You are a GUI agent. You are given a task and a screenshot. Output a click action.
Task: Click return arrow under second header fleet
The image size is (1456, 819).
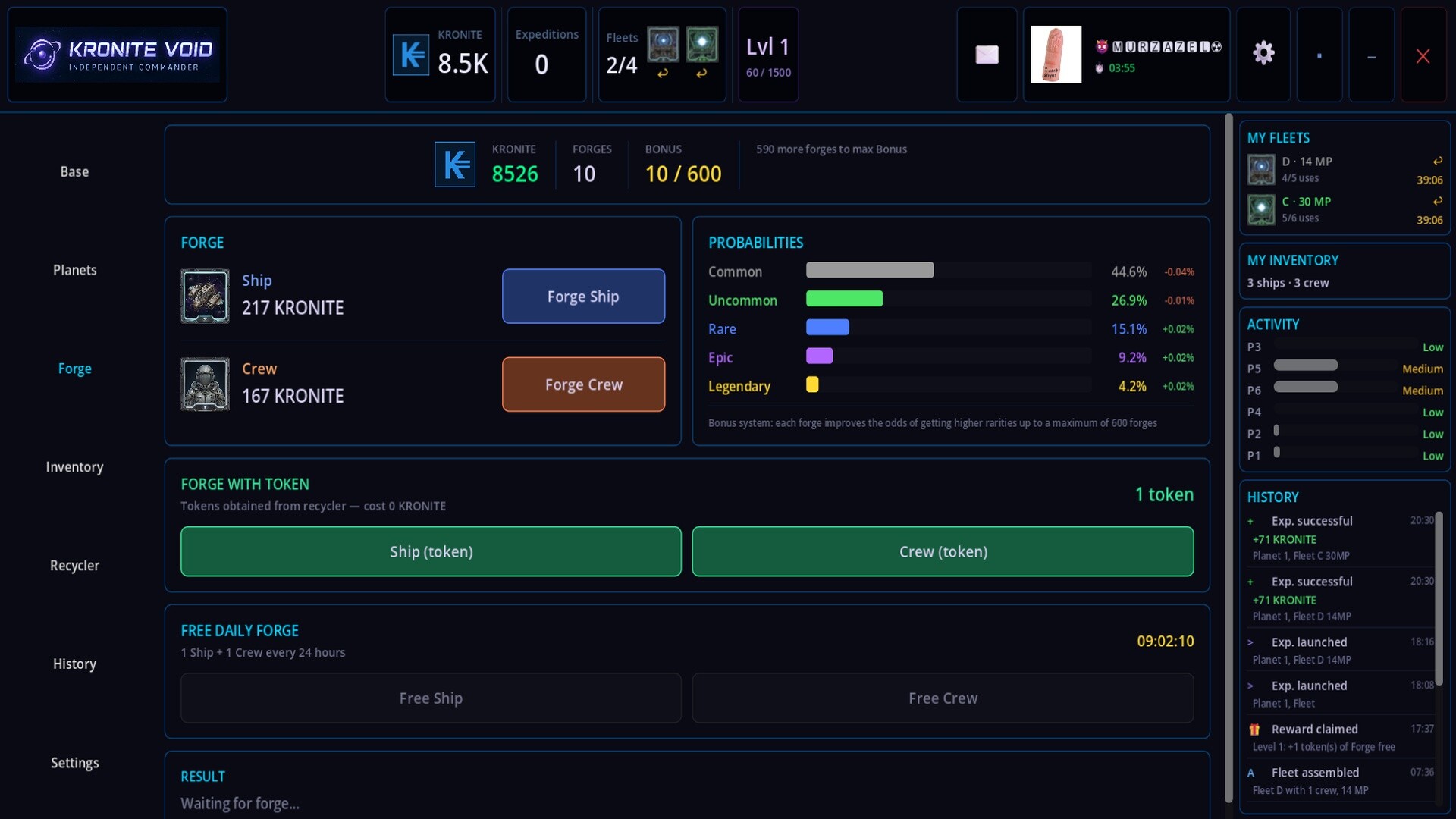[x=701, y=74]
